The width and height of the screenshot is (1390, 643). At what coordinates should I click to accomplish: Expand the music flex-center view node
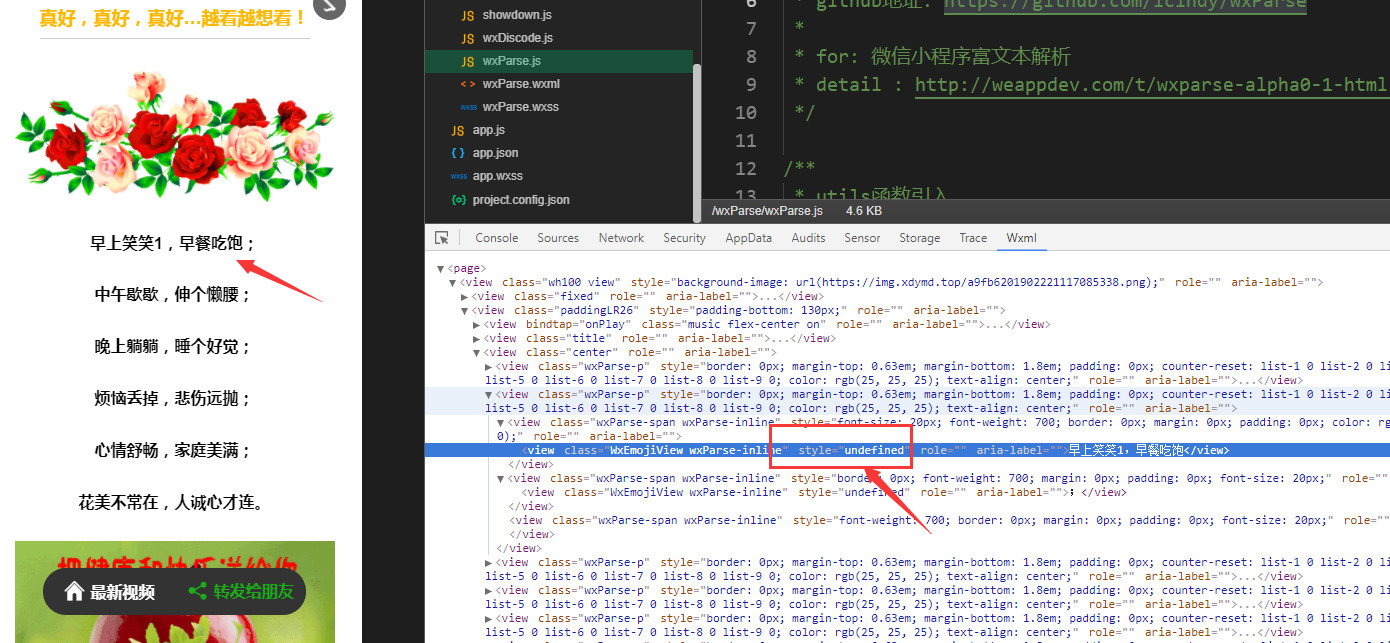[476, 324]
